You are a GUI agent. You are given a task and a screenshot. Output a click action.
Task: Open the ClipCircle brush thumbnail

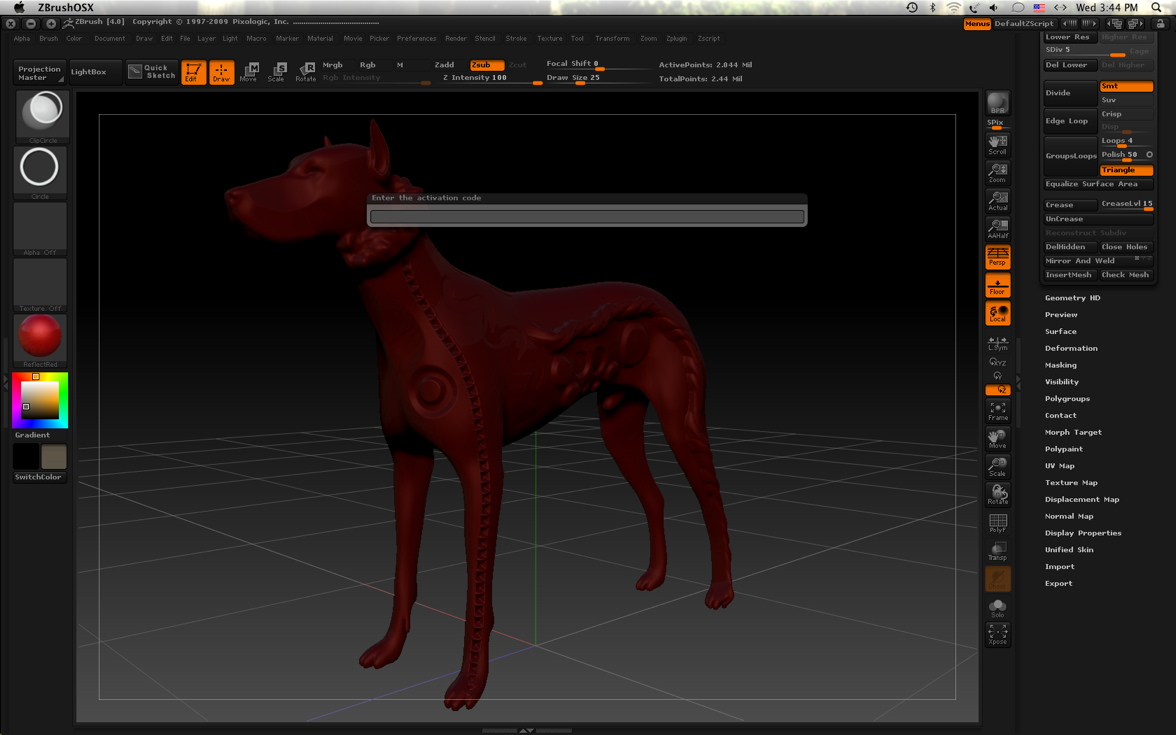(x=41, y=114)
